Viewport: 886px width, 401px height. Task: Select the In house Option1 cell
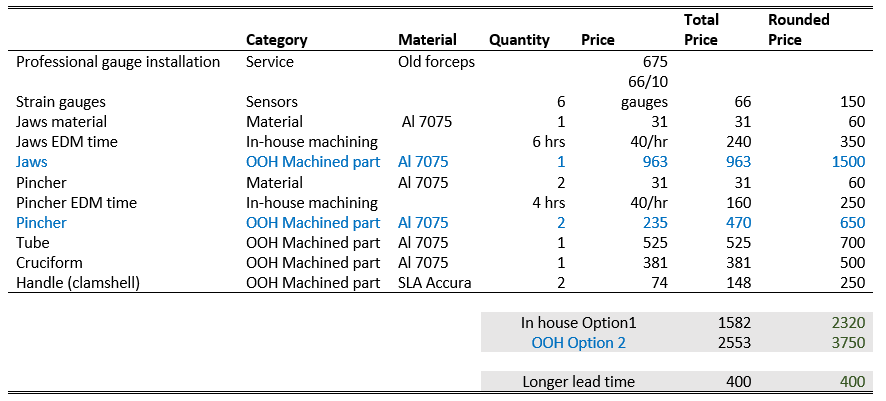578,323
